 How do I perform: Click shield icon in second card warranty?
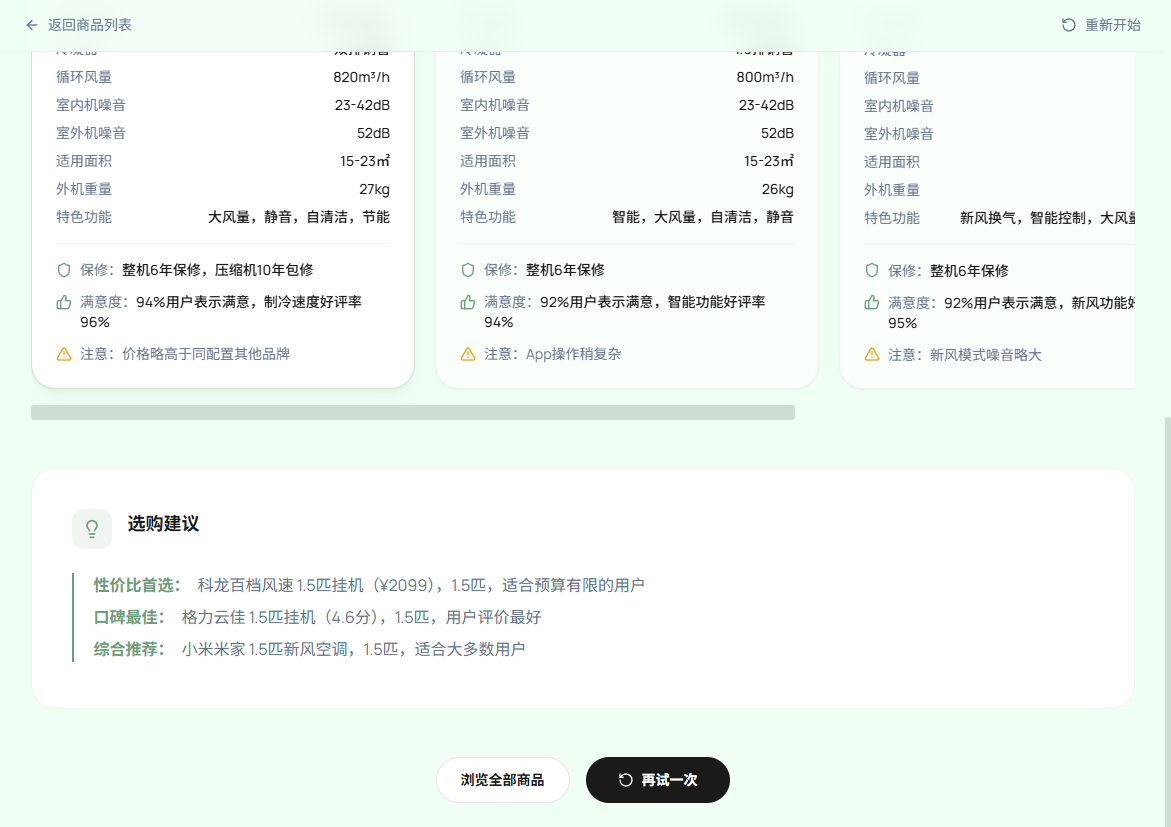[468, 270]
